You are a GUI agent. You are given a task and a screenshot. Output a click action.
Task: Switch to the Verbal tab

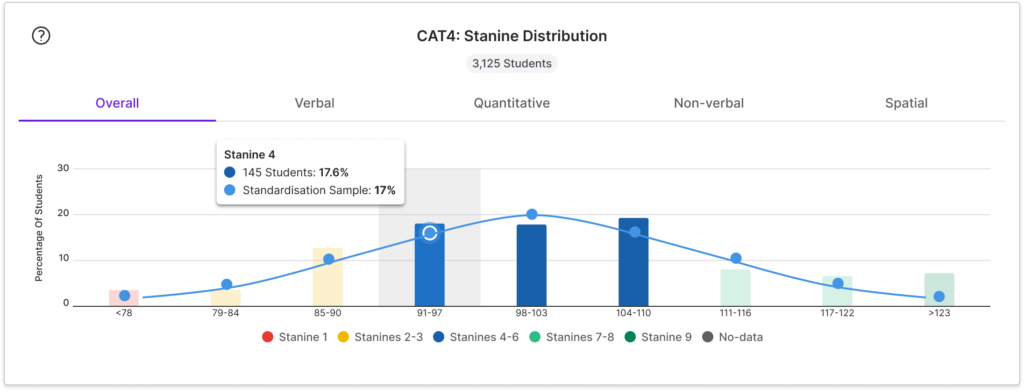point(315,103)
